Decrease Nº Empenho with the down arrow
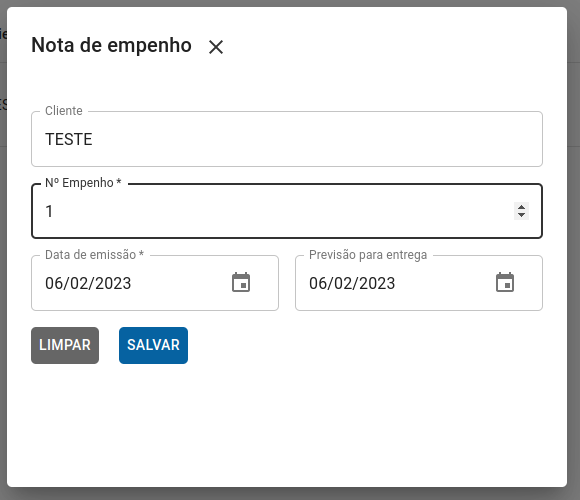The image size is (580, 500). 522,215
